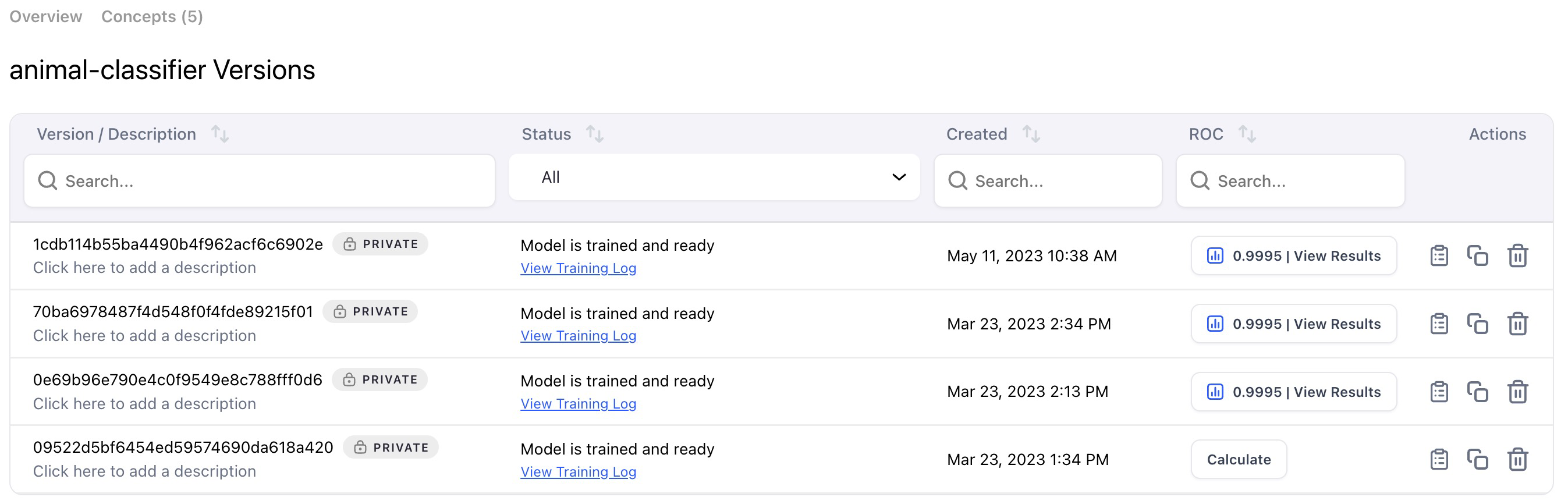The height and width of the screenshot is (504, 1568).
Task: Toggle PRIVATE badge on 09522d5b version
Action: 391,448
